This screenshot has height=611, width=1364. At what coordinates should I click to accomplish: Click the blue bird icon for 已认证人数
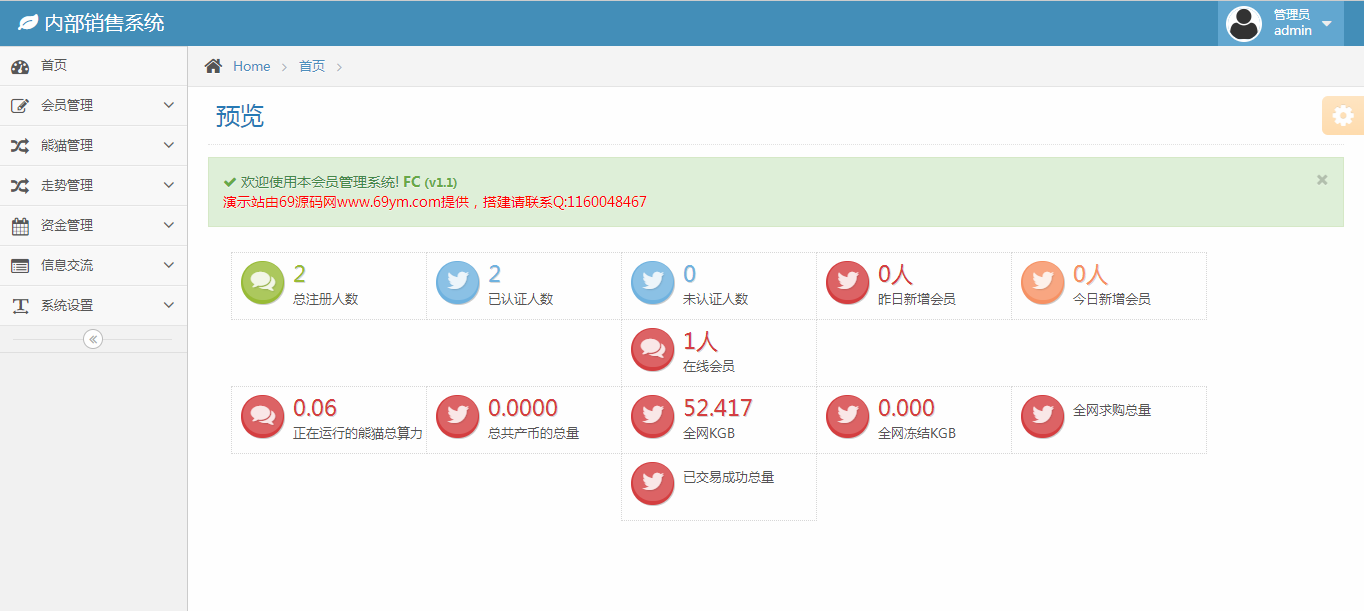click(458, 283)
